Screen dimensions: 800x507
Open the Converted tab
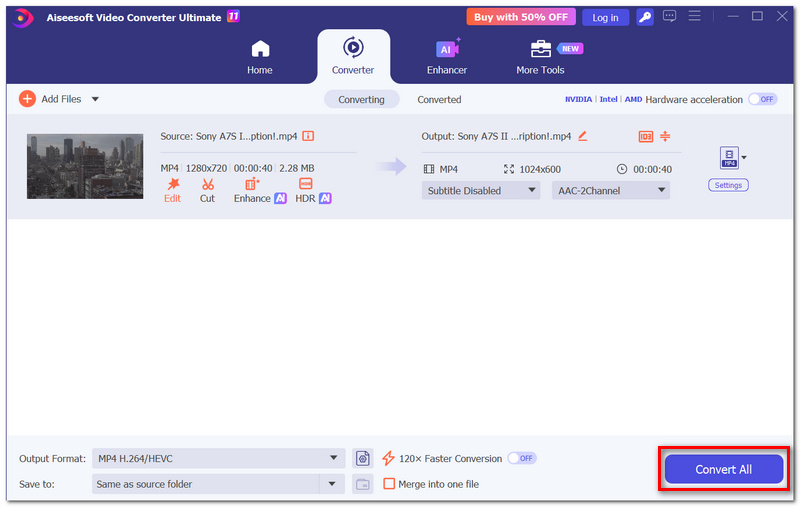click(439, 99)
